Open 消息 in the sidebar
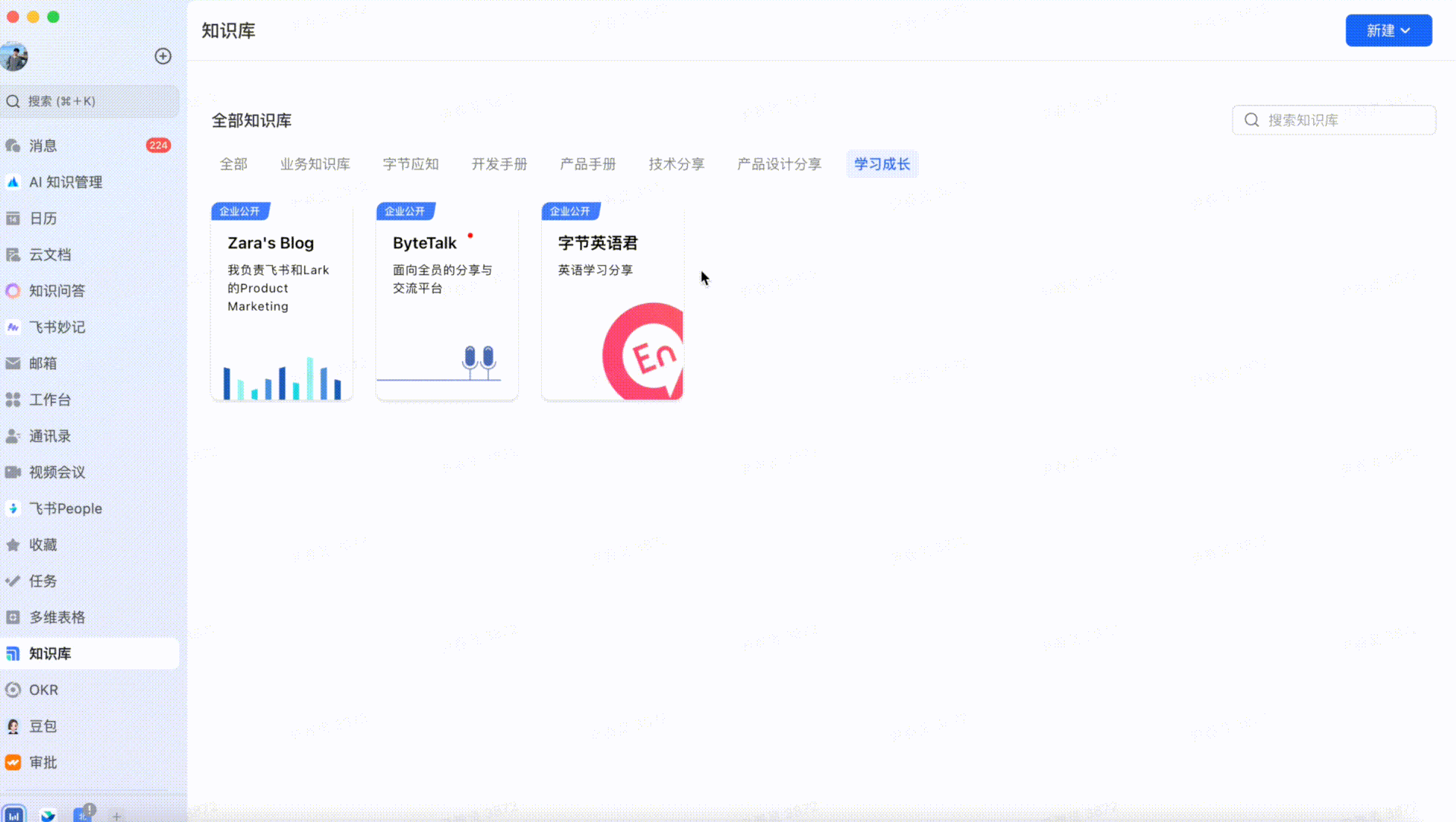 (90, 146)
